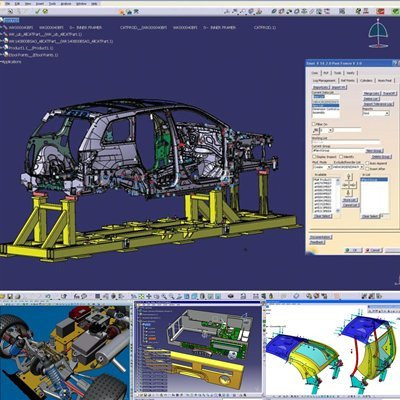The width and height of the screenshot is (400, 400).
Task: Enable the Auto Append checkbox
Action: (367, 163)
